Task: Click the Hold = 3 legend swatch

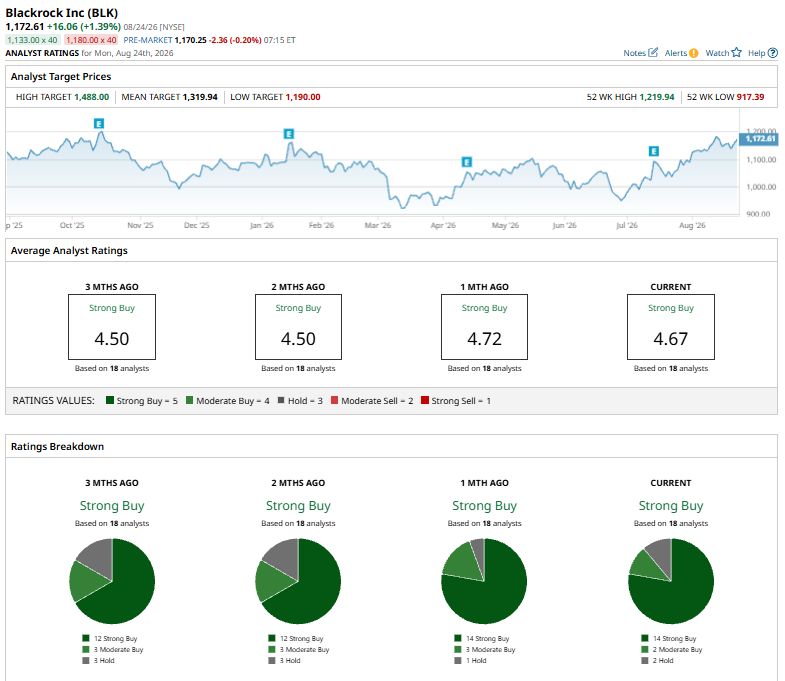Action: (281, 400)
